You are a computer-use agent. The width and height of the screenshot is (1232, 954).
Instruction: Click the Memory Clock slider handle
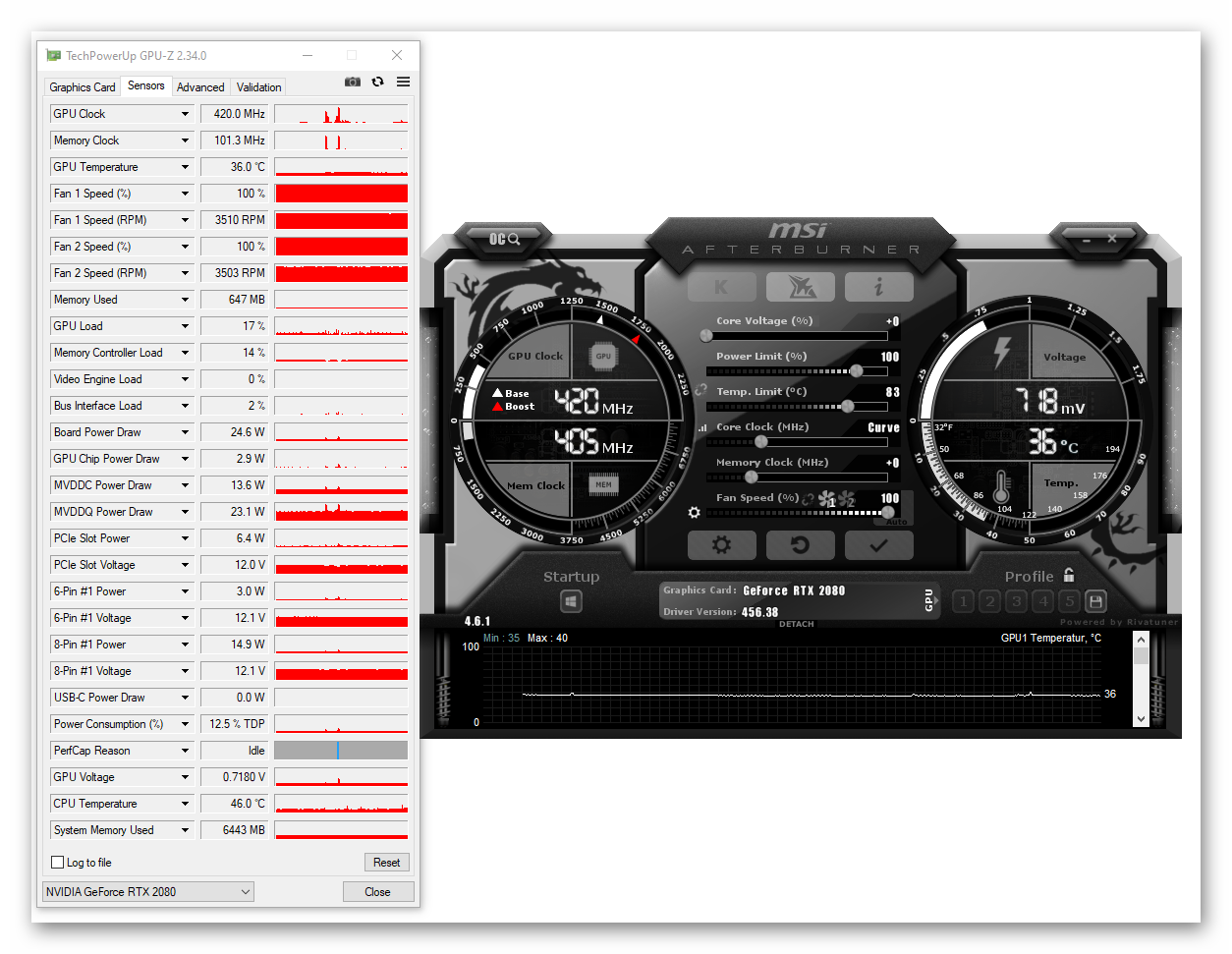point(752,477)
